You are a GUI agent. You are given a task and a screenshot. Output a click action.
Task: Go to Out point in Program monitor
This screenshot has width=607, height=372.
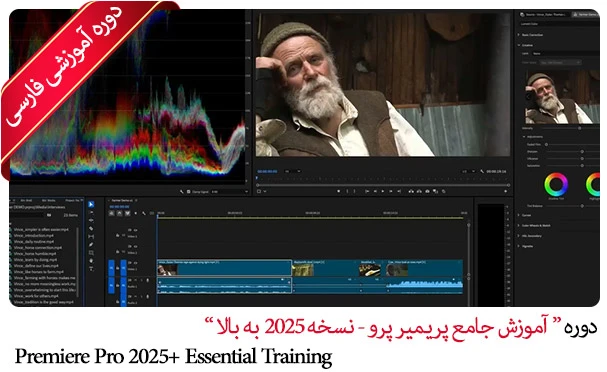click(399, 191)
